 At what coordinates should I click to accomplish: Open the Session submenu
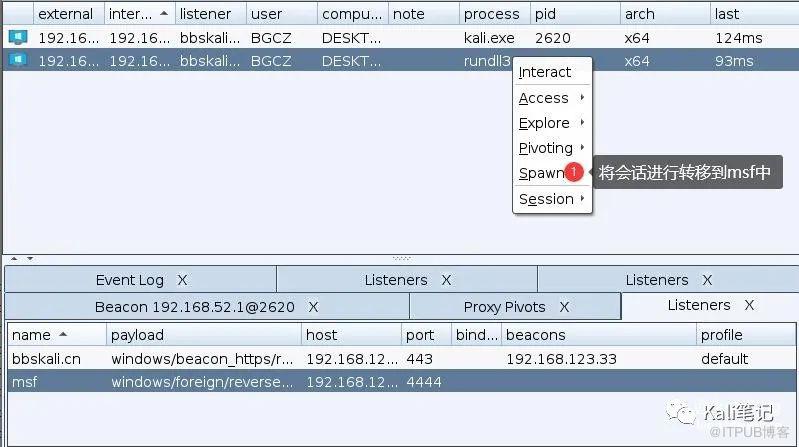click(x=546, y=199)
